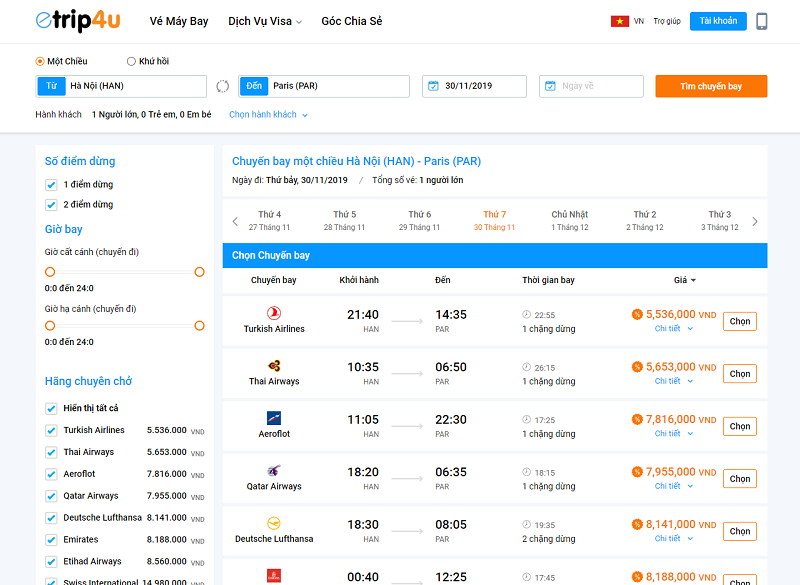This screenshot has width=800, height=585.
Task: Click the swap origin/destination icon
Action: [222, 86]
